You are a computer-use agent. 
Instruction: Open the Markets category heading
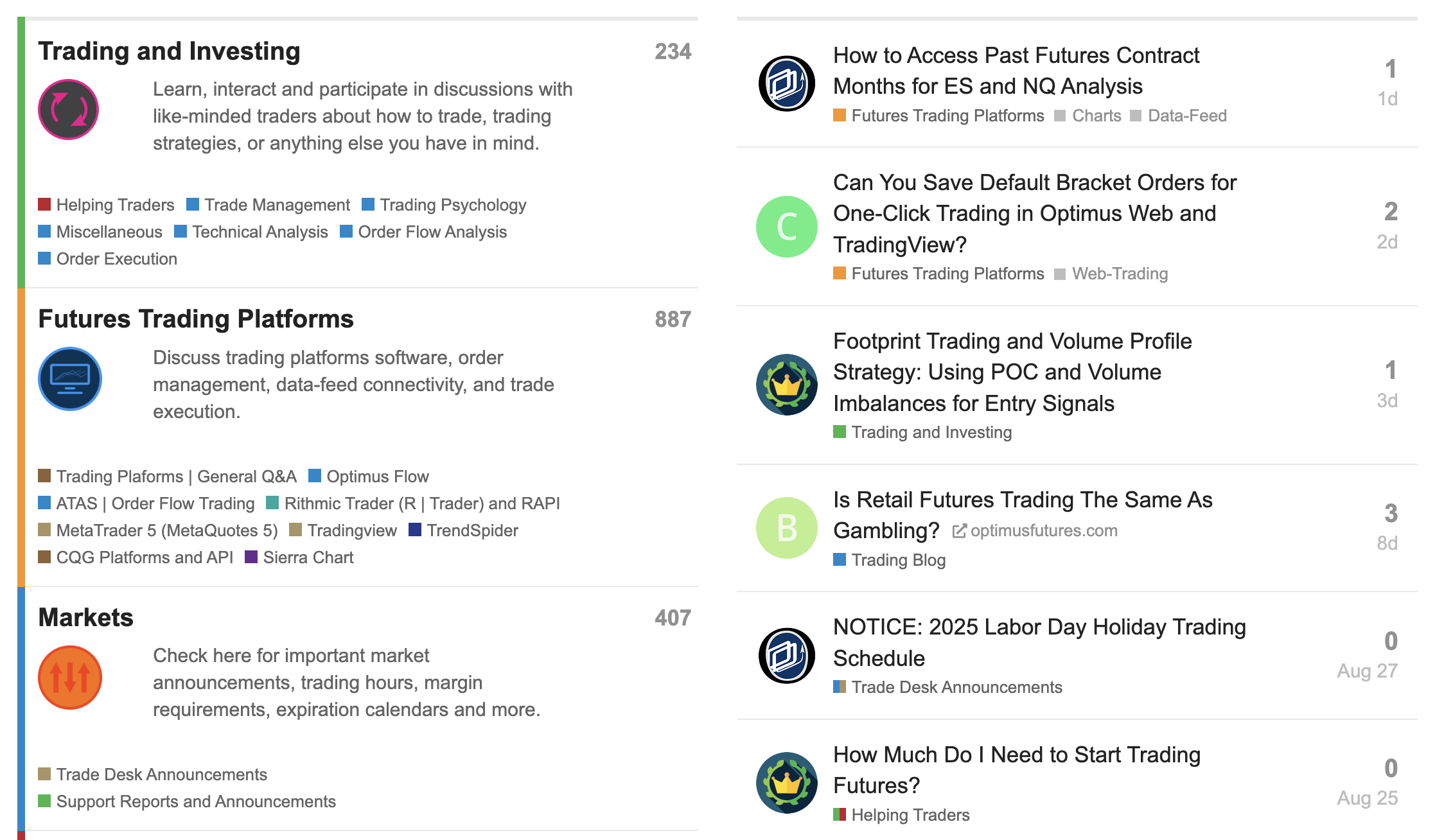point(85,618)
